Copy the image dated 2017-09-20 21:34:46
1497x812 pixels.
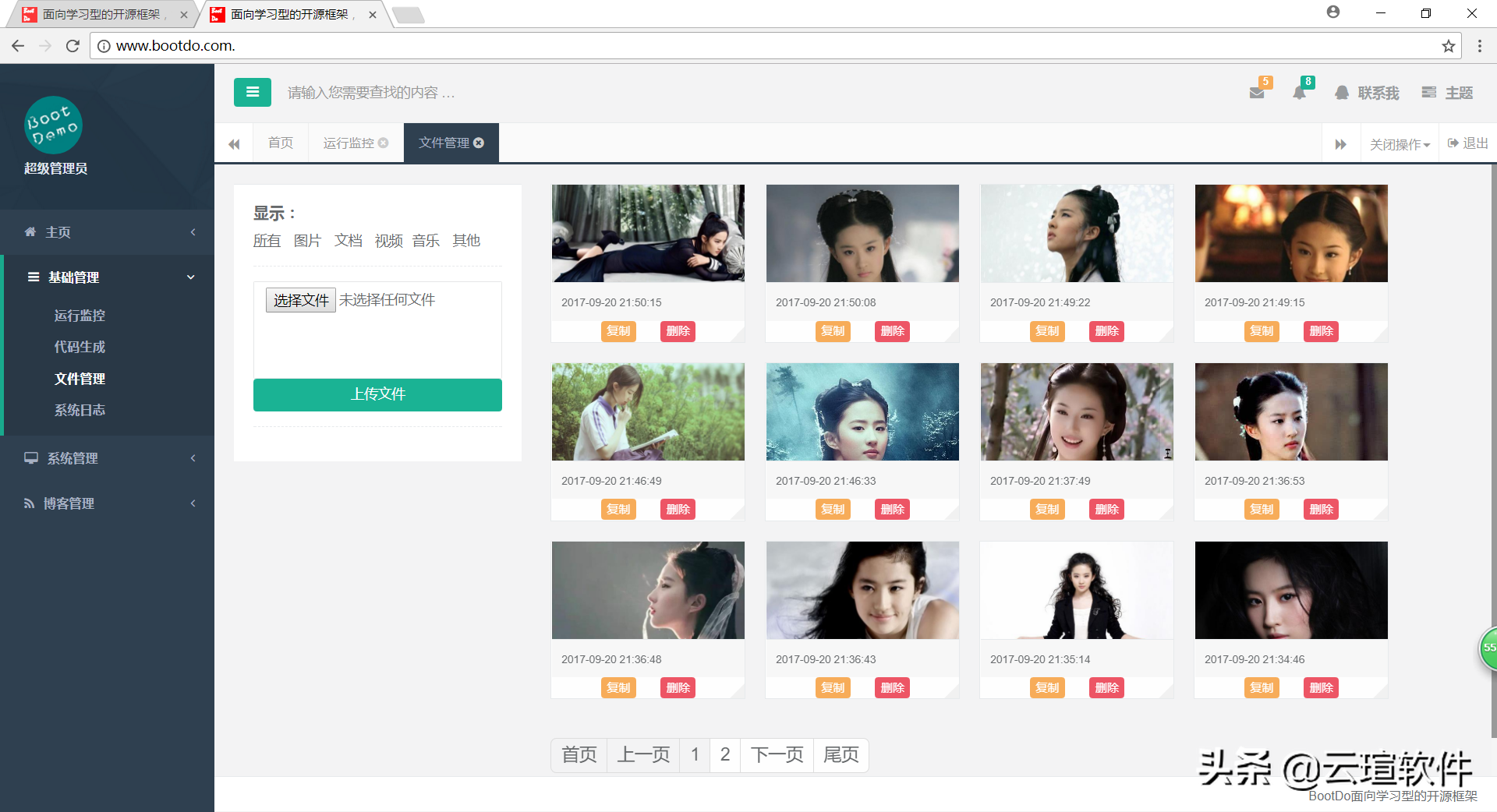(x=1262, y=688)
